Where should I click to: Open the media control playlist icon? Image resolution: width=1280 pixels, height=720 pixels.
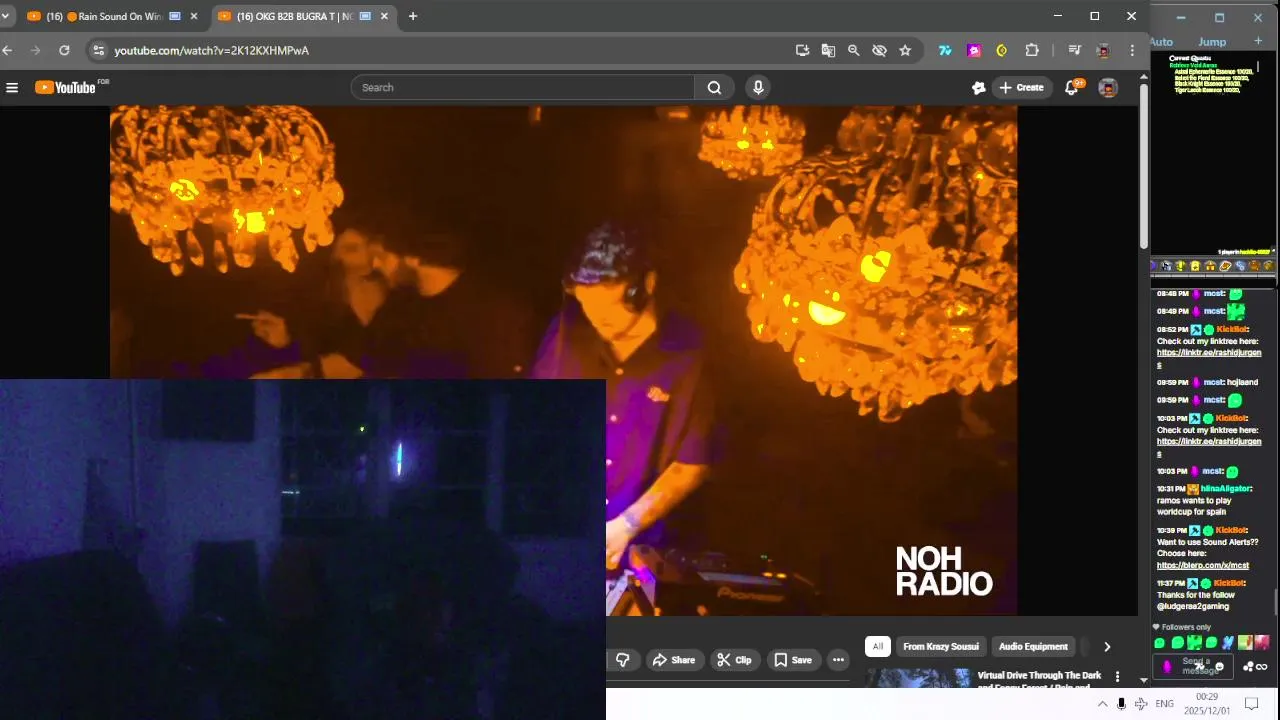[1074, 50]
